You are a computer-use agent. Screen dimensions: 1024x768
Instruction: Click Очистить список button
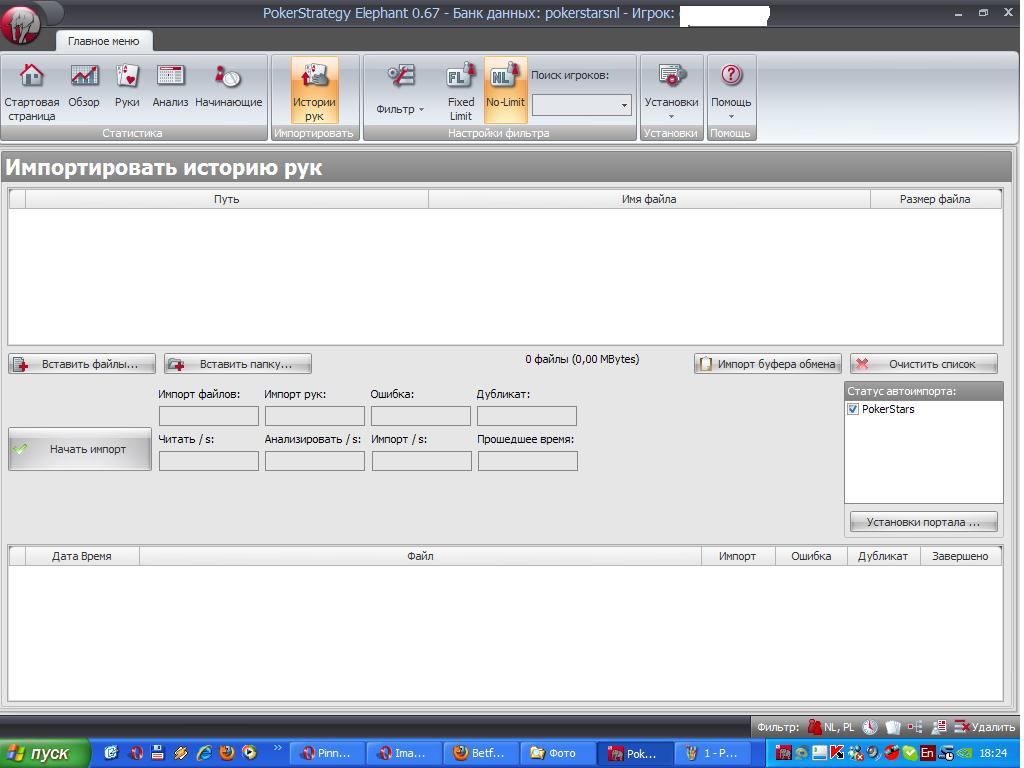click(x=923, y=364)
